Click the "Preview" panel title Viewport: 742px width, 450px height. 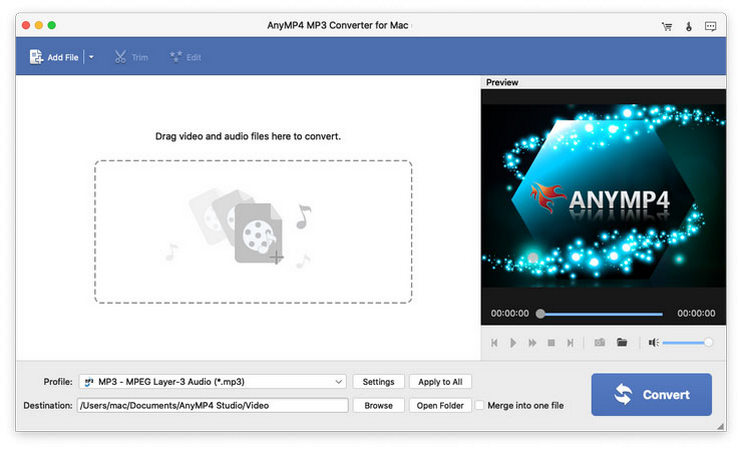pos(502,82)
